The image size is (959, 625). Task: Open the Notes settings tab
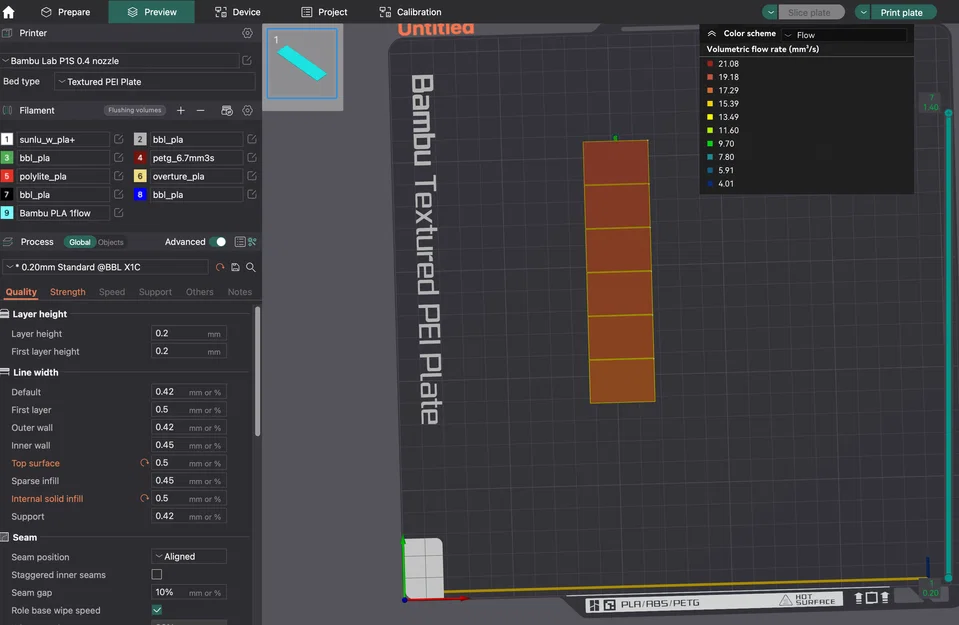240,292
